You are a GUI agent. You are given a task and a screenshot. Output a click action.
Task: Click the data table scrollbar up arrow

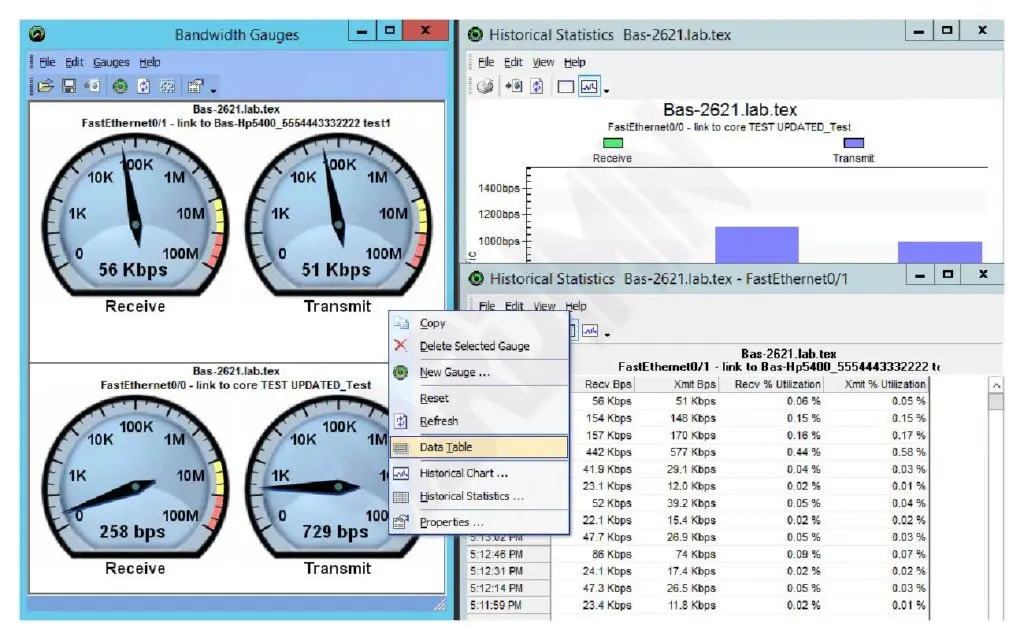[996, 386]
